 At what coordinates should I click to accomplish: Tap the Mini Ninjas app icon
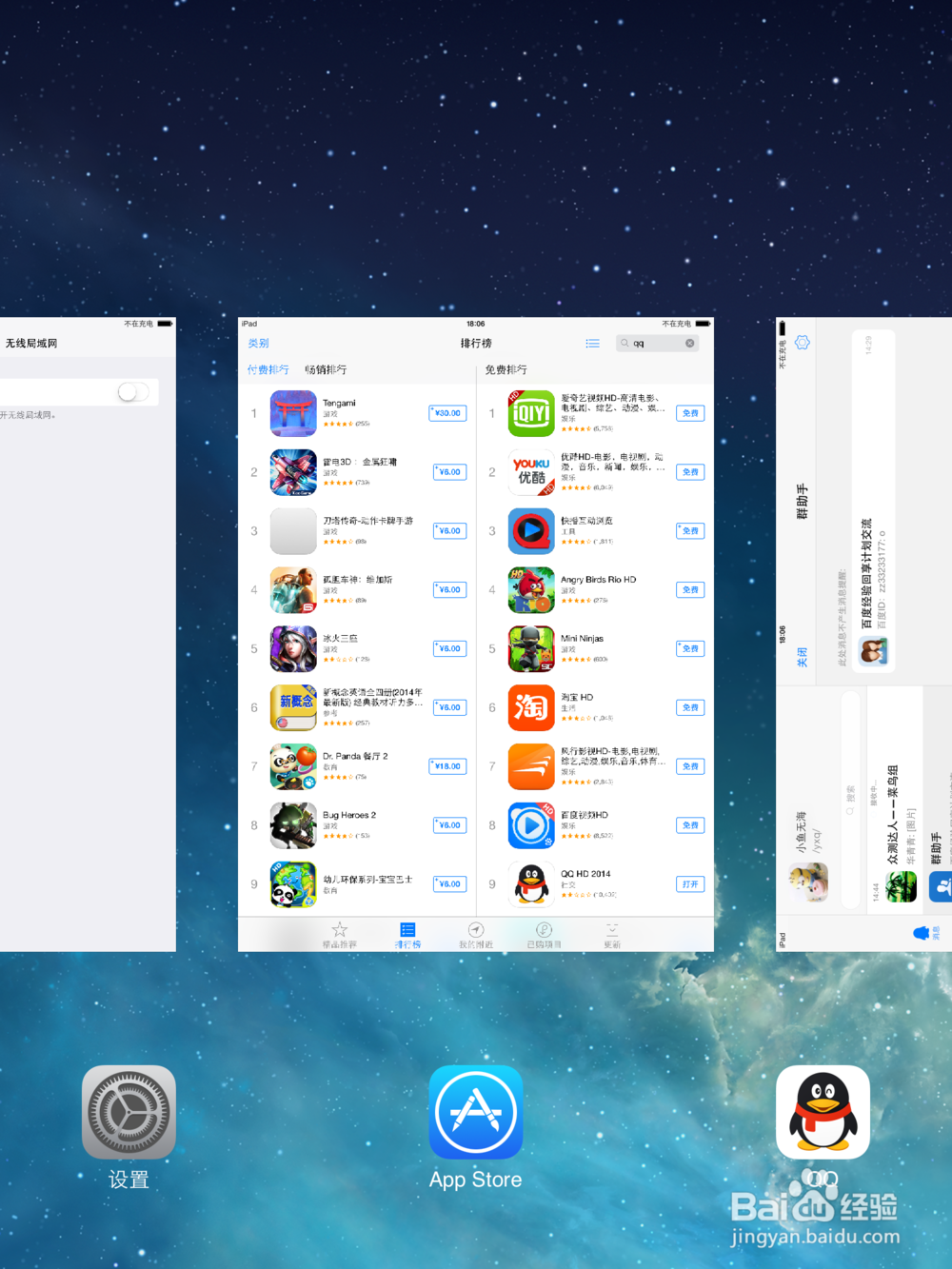coord(531,649)
